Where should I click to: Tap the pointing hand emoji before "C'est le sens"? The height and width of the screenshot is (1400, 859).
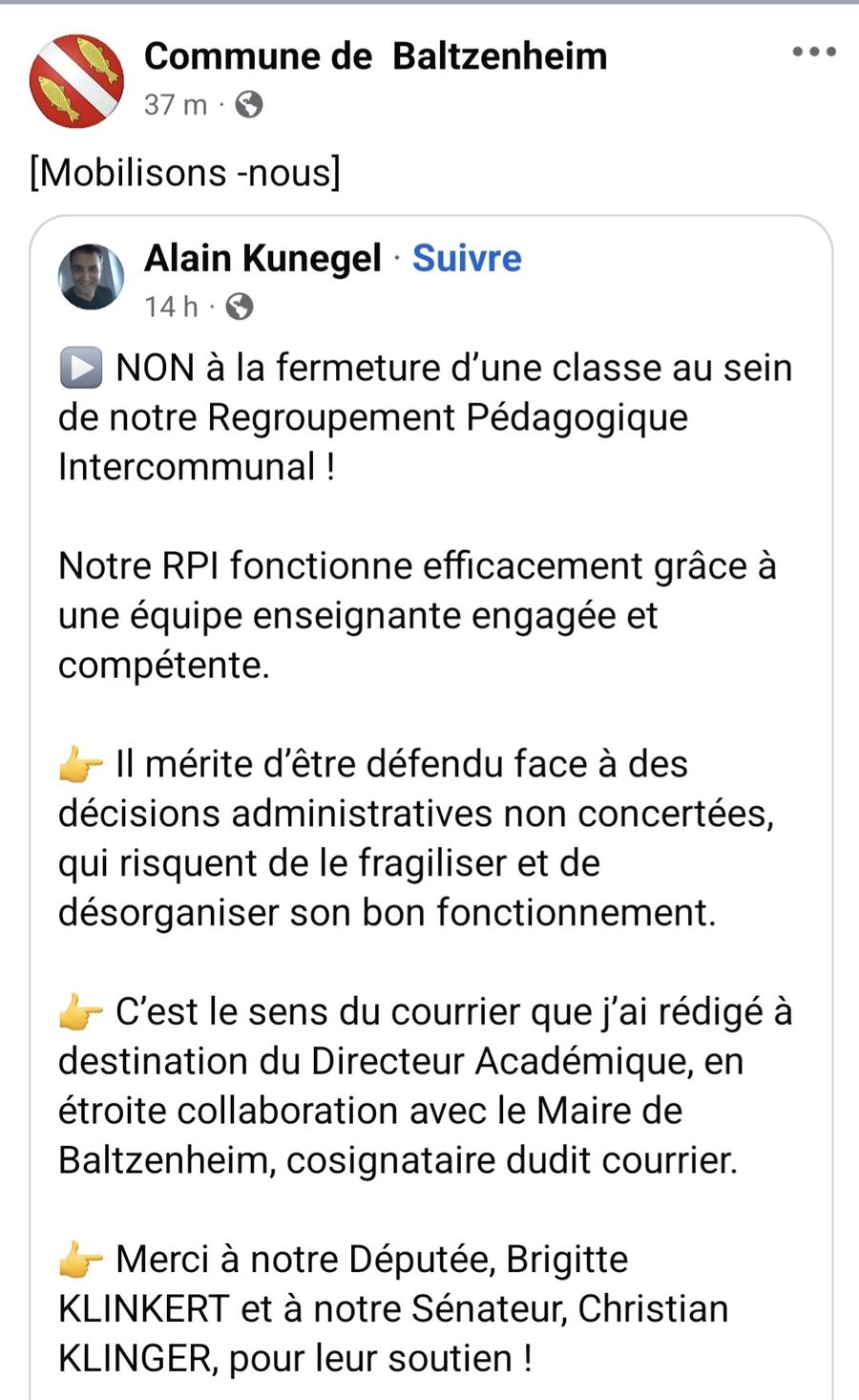click(81, 1013)
